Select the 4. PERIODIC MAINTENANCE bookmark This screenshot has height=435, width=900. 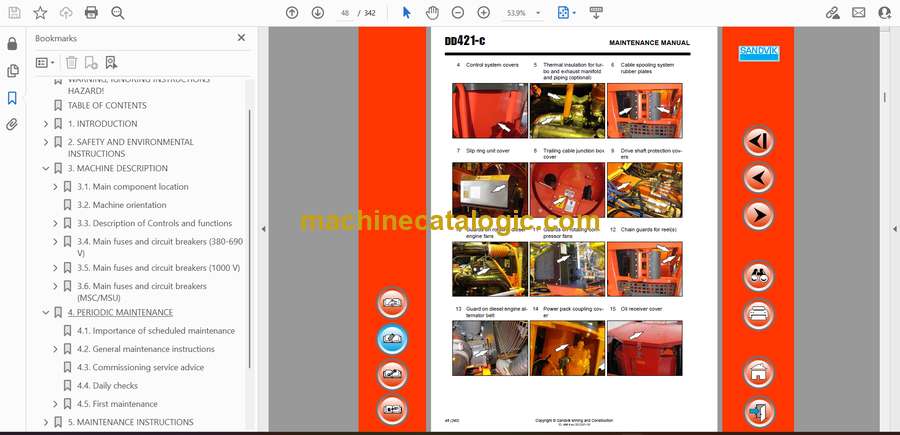point(120,313)
